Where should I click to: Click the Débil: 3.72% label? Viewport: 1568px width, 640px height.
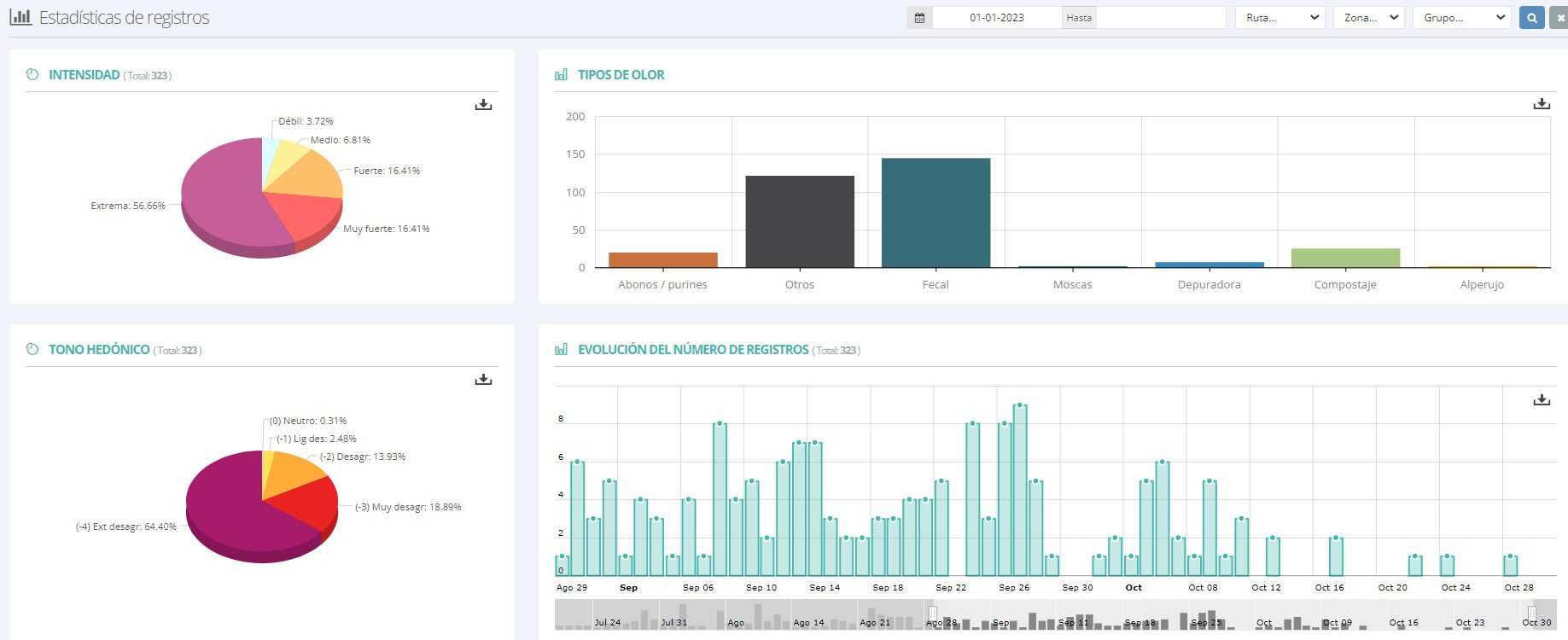tap(306, 121)
